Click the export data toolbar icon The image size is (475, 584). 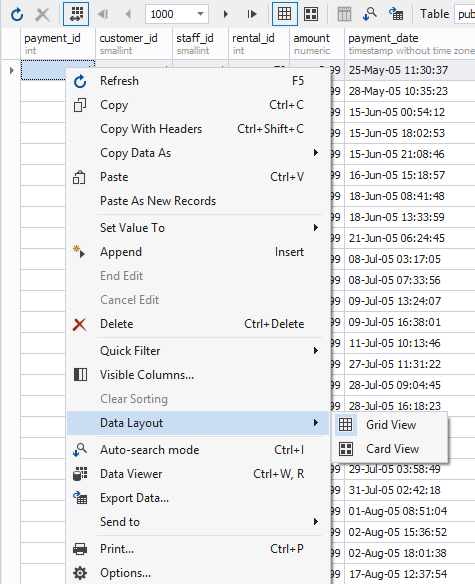pos(396,14)
